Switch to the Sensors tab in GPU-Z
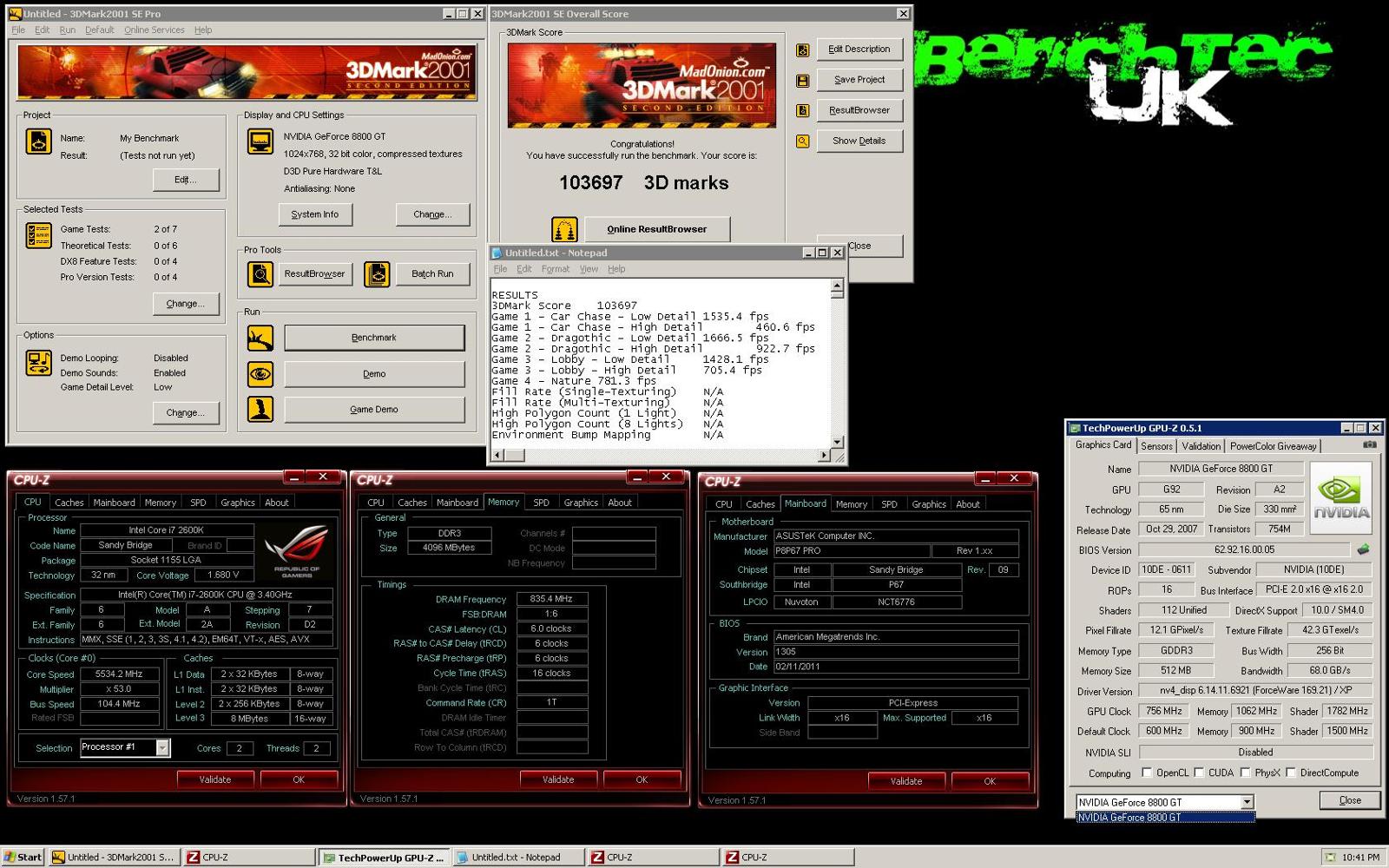The height and width of the screenshot is (868, 1389). pyautogui.click(x=1156, y=446)
